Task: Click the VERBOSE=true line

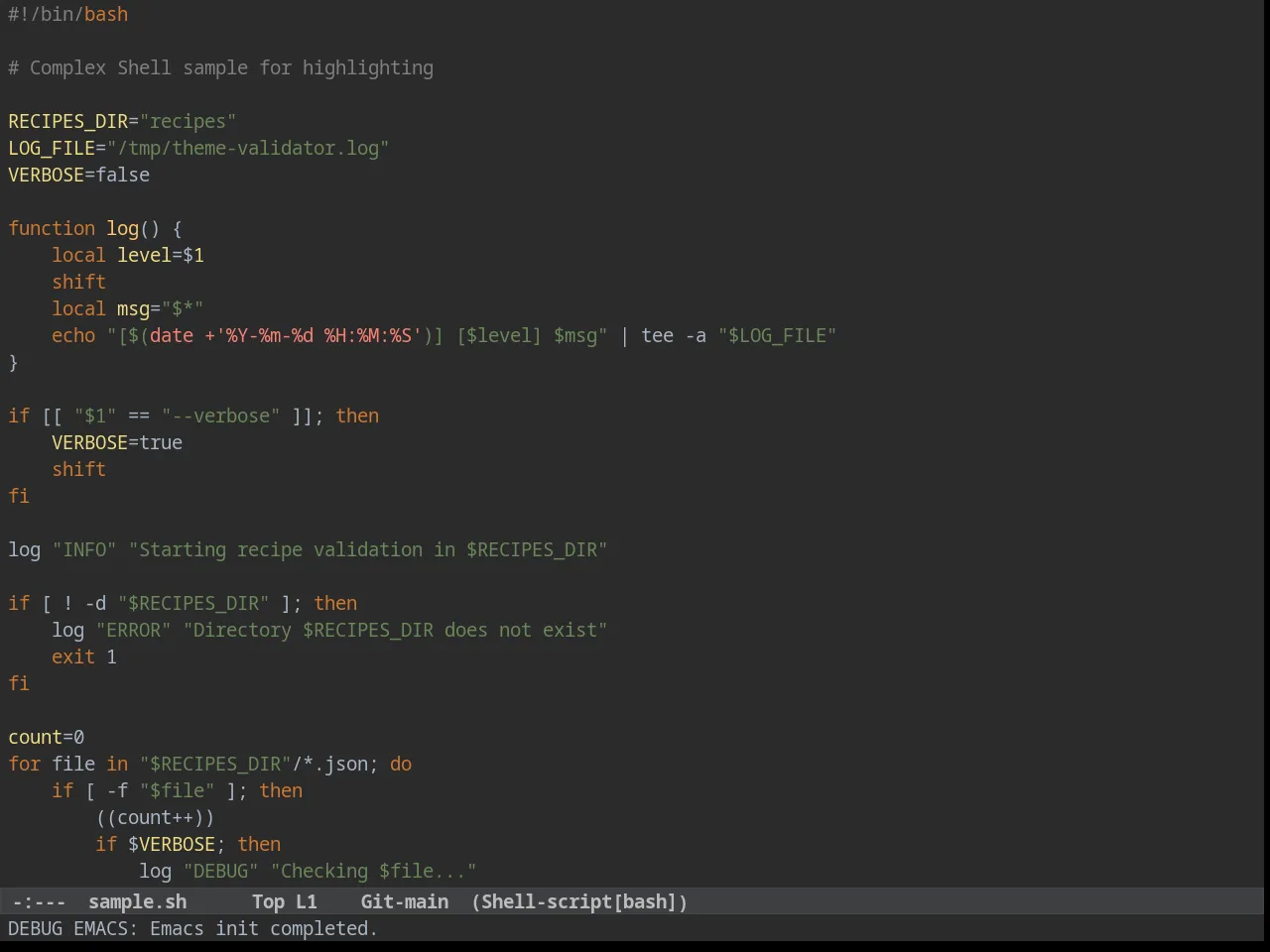Action: (x=117, y=442)
